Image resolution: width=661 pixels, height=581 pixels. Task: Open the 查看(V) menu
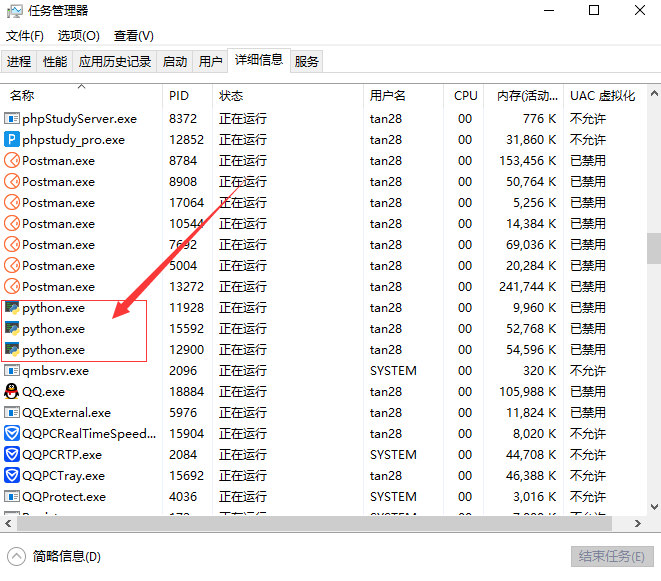coord(134,36)
